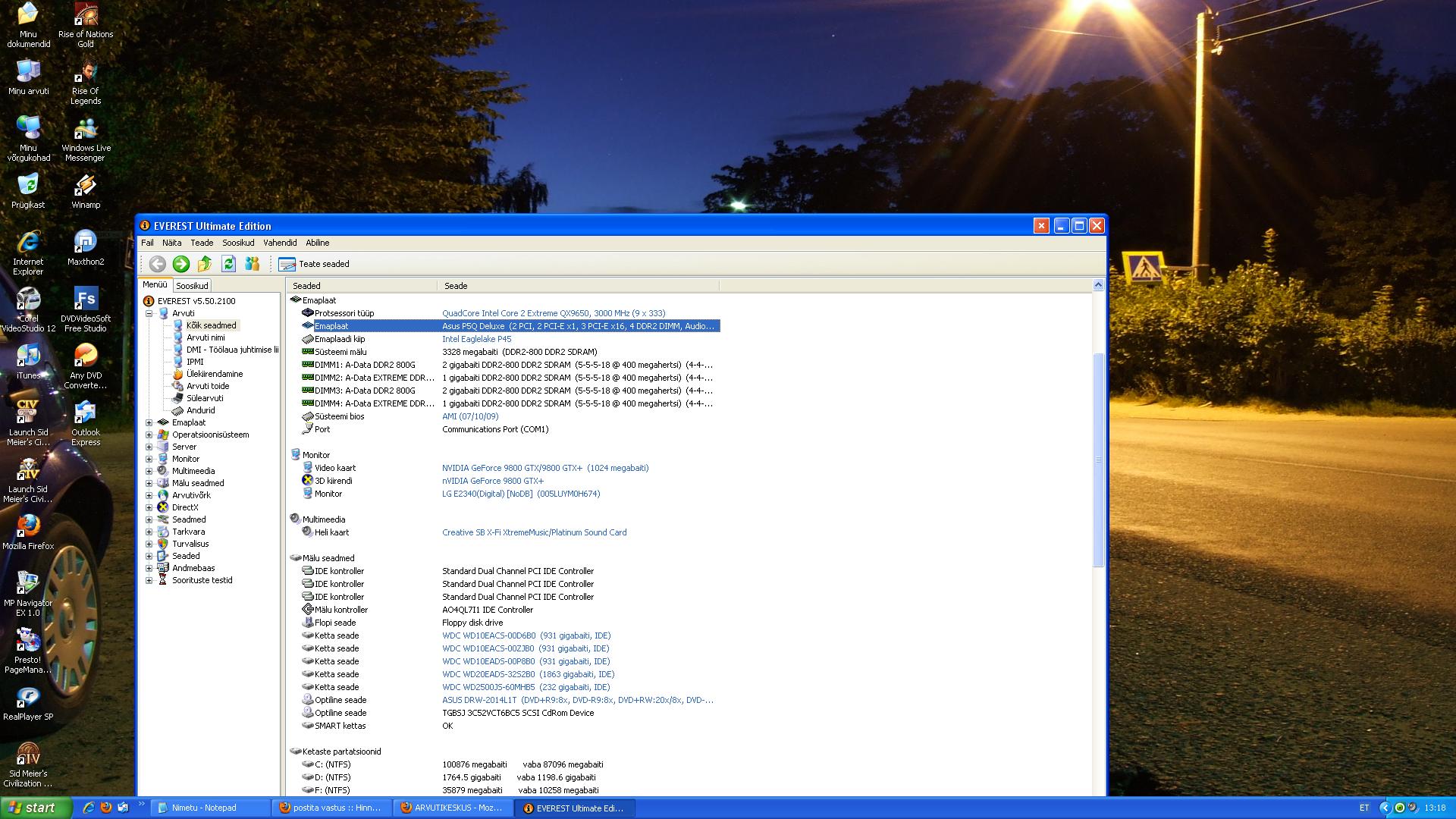Expand the Operatsioonisüsteem tree node
This screenshot has width=1456, height=819.
click(149, 435)
